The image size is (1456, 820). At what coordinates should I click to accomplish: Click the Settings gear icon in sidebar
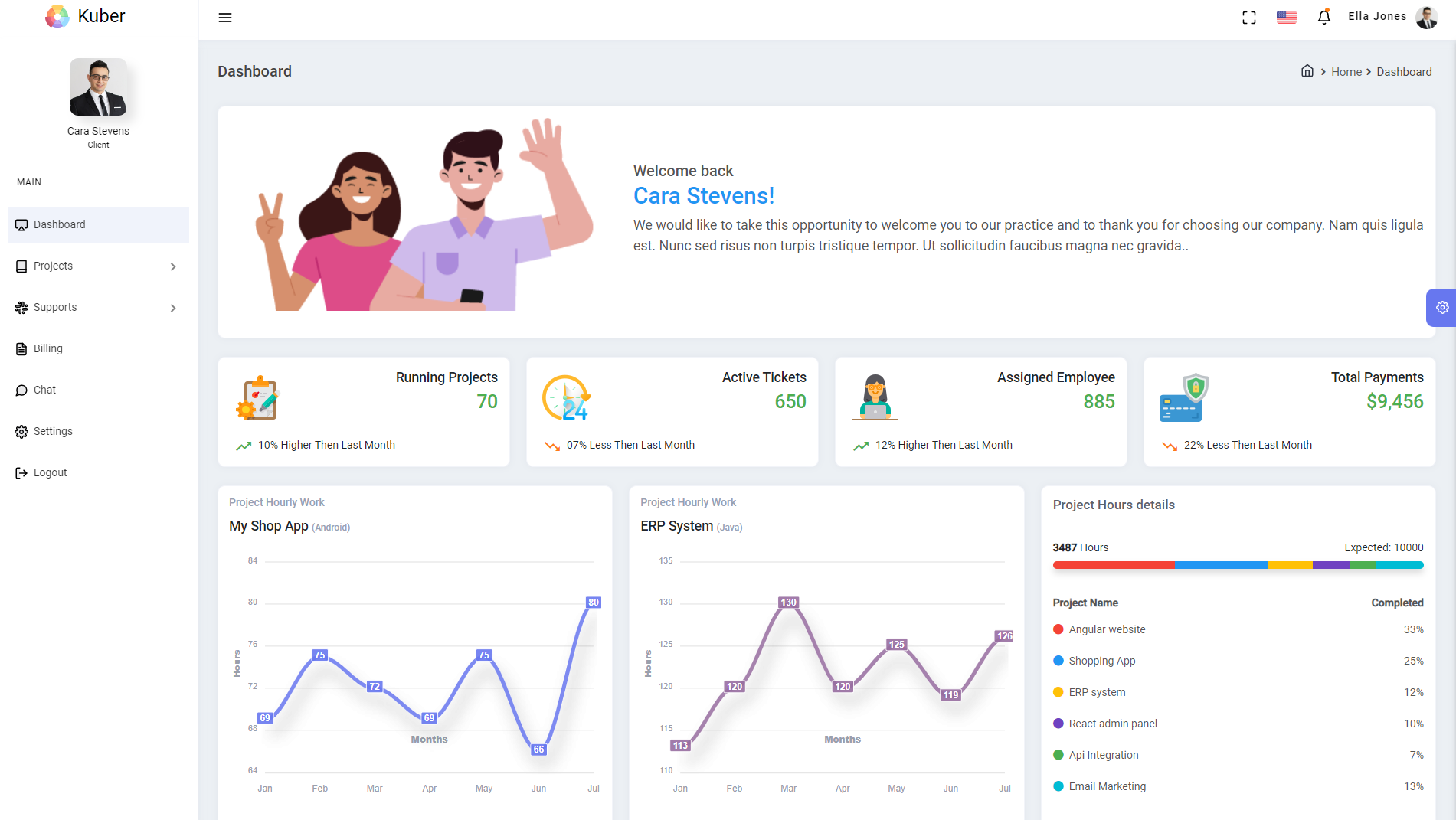click(21, 432)
